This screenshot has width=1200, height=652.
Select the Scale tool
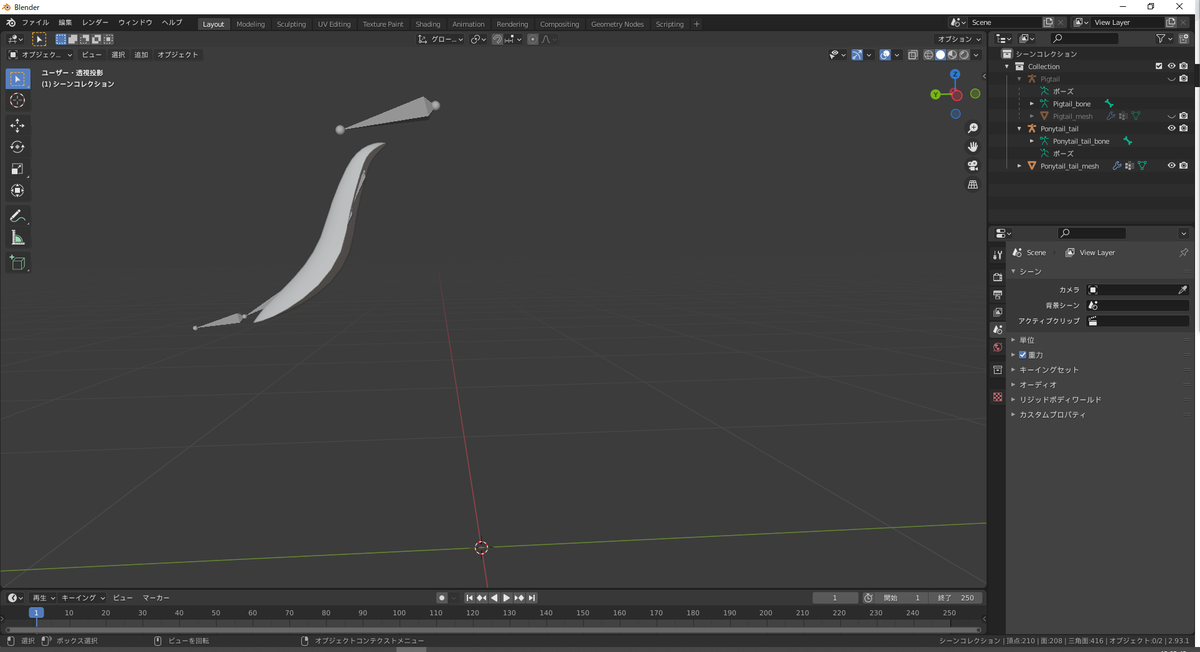coord(17,169)
